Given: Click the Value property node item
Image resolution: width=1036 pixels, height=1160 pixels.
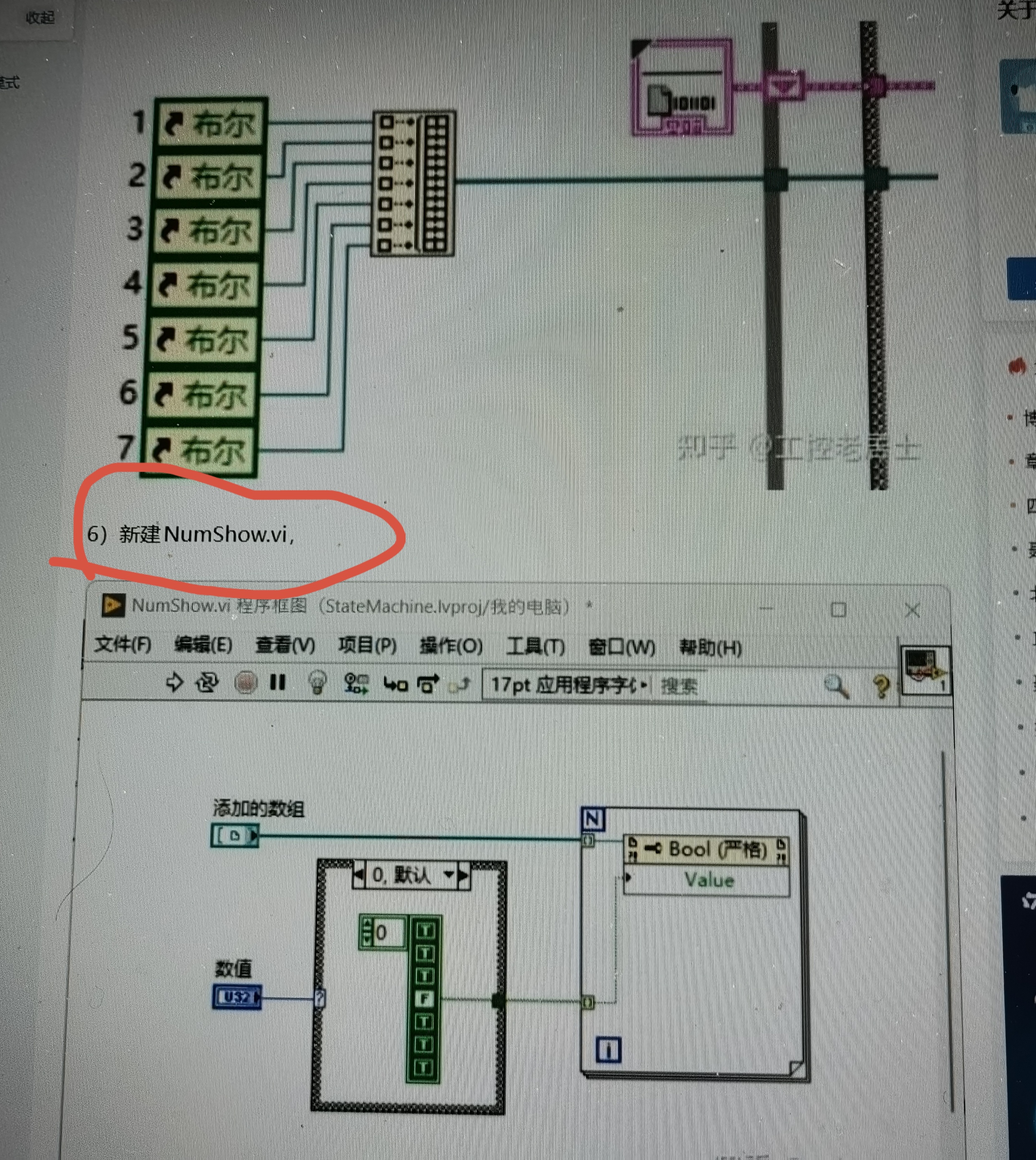Looking at the screenshot, I should [709, 881].
